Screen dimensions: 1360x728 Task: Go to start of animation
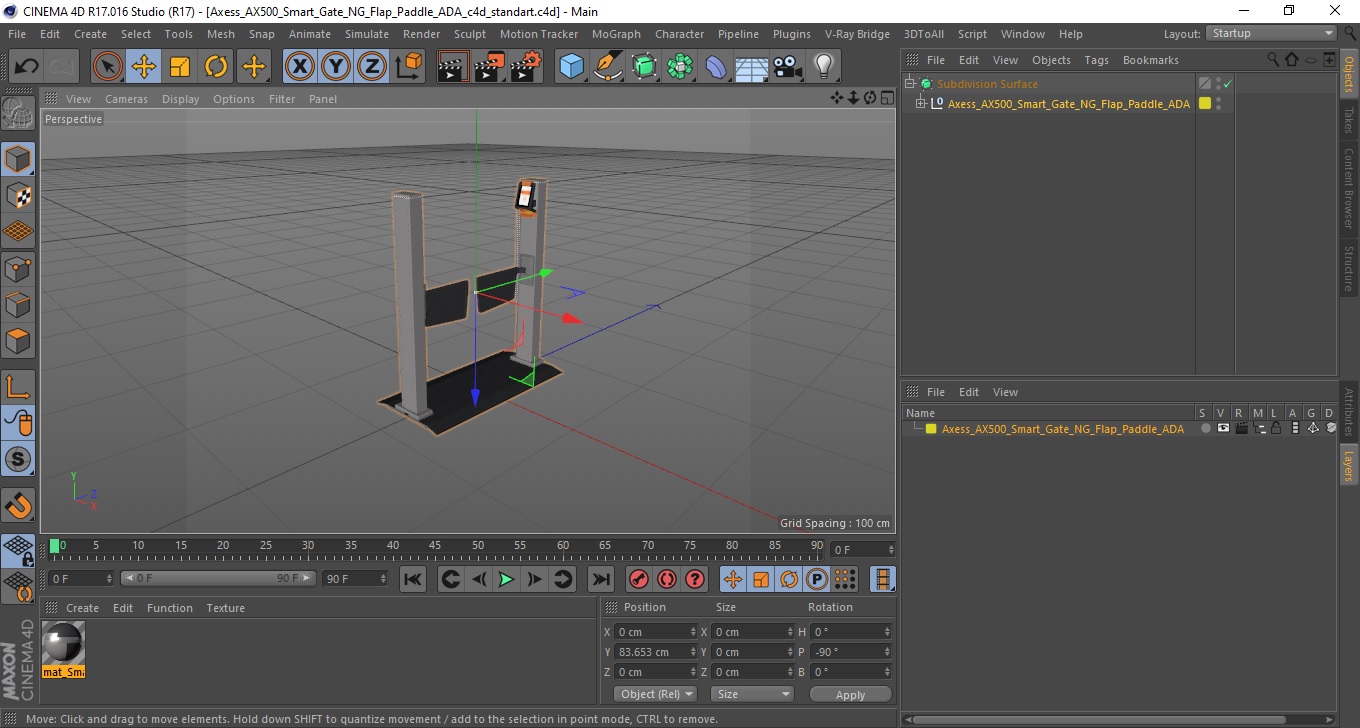coord(413,579)
